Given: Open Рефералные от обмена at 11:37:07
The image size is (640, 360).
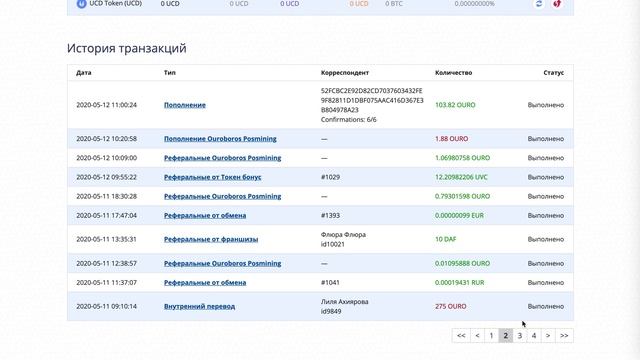Looking at the screenshot, I should click(x=205, y=282).
